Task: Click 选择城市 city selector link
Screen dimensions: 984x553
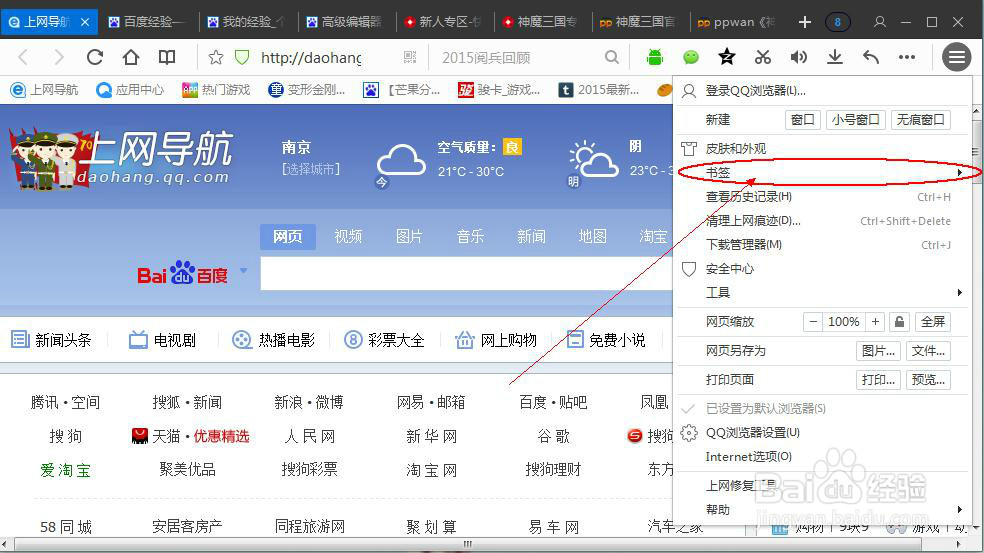Action: pyautogui.click(x=311, y=169)
